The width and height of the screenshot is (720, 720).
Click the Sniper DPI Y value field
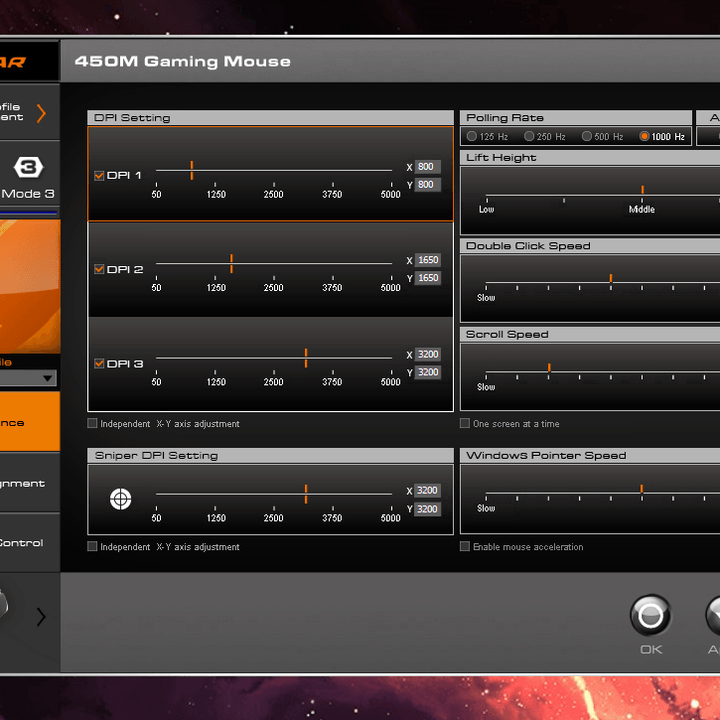coord(428,509)
